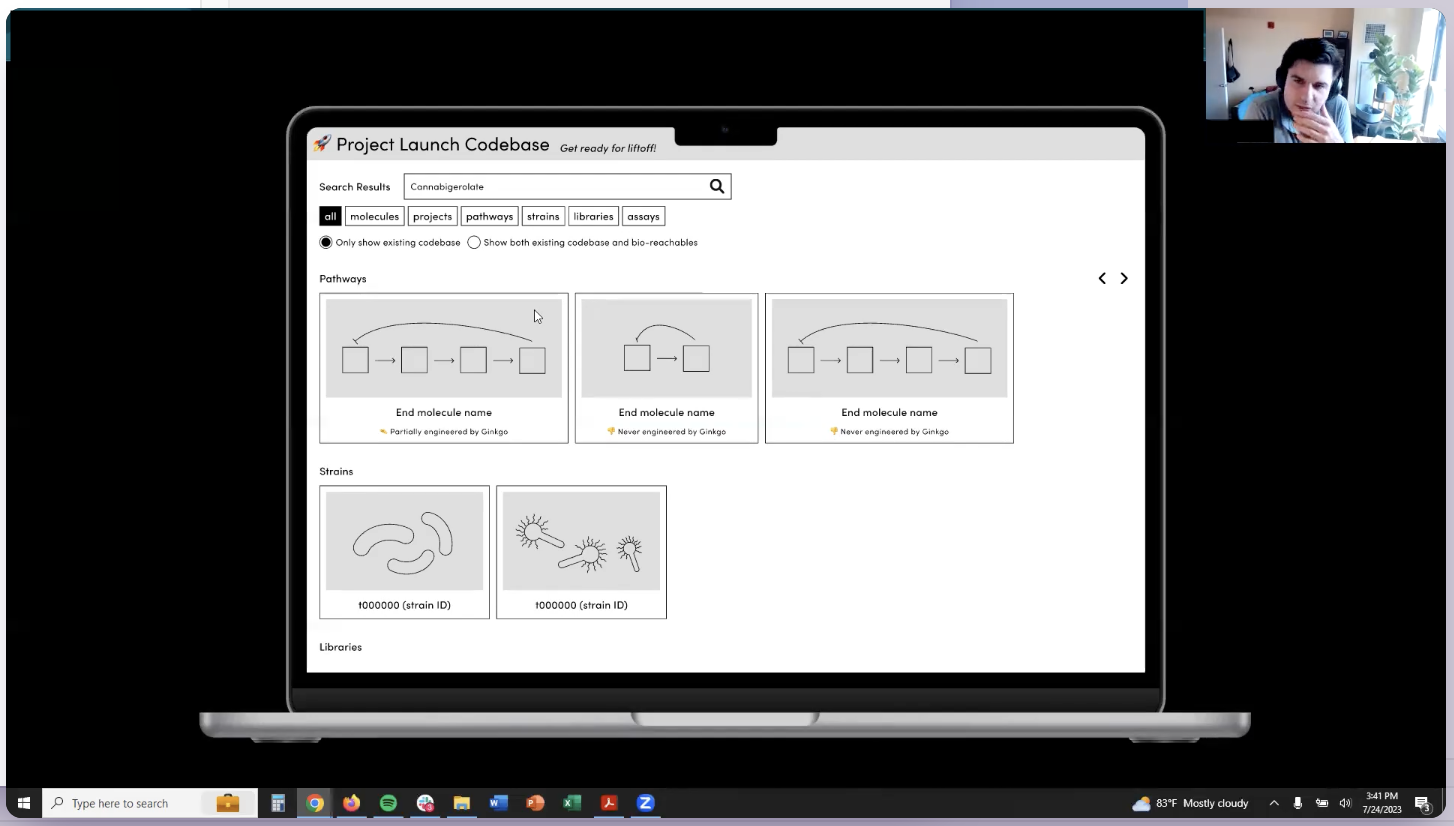Screen dimensions: 1454x826
Task: Click the magnifier search icon
Action: (x=717, y=186)
